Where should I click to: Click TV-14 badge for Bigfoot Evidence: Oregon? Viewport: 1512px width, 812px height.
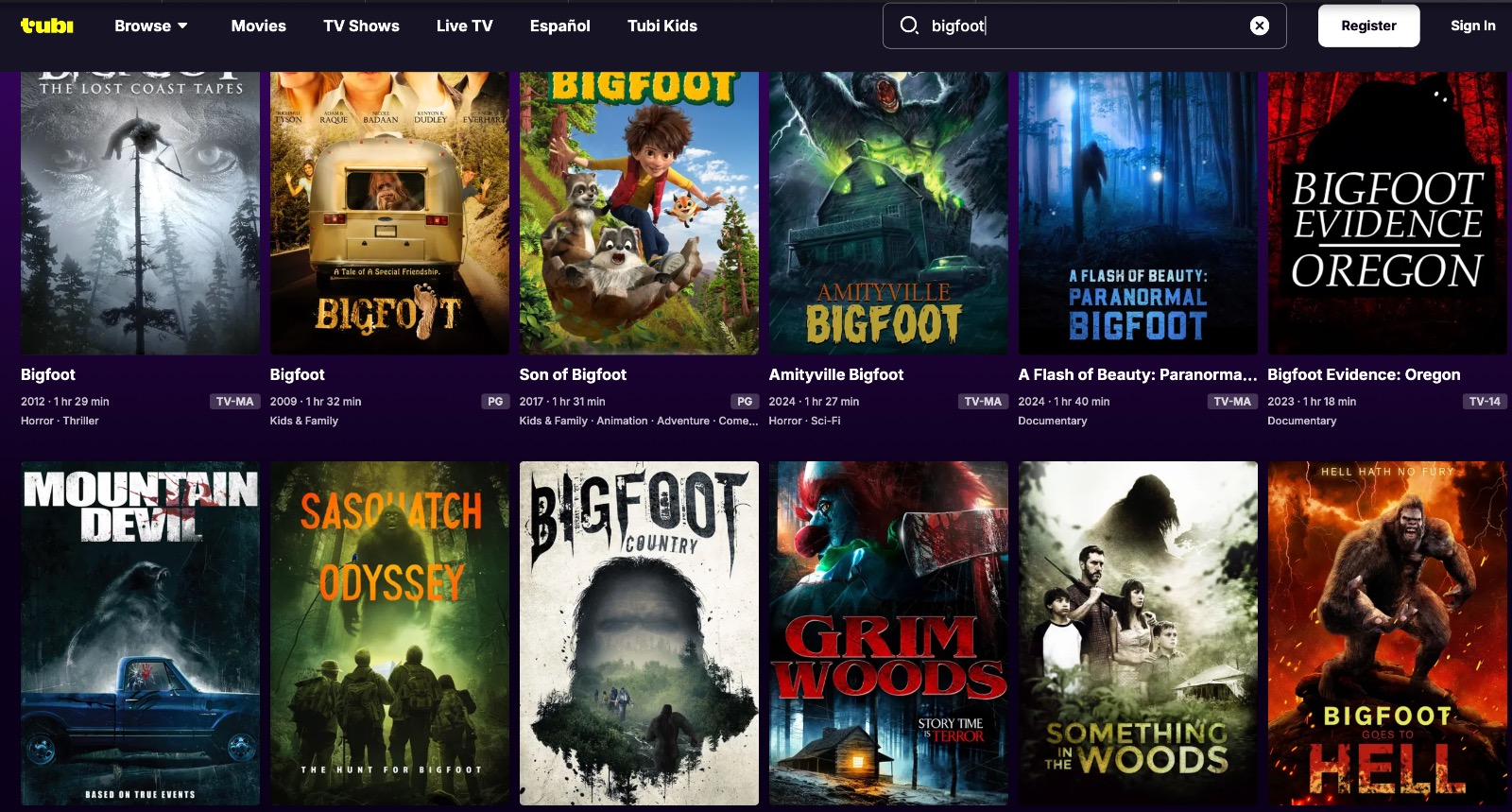[1485, 402]
